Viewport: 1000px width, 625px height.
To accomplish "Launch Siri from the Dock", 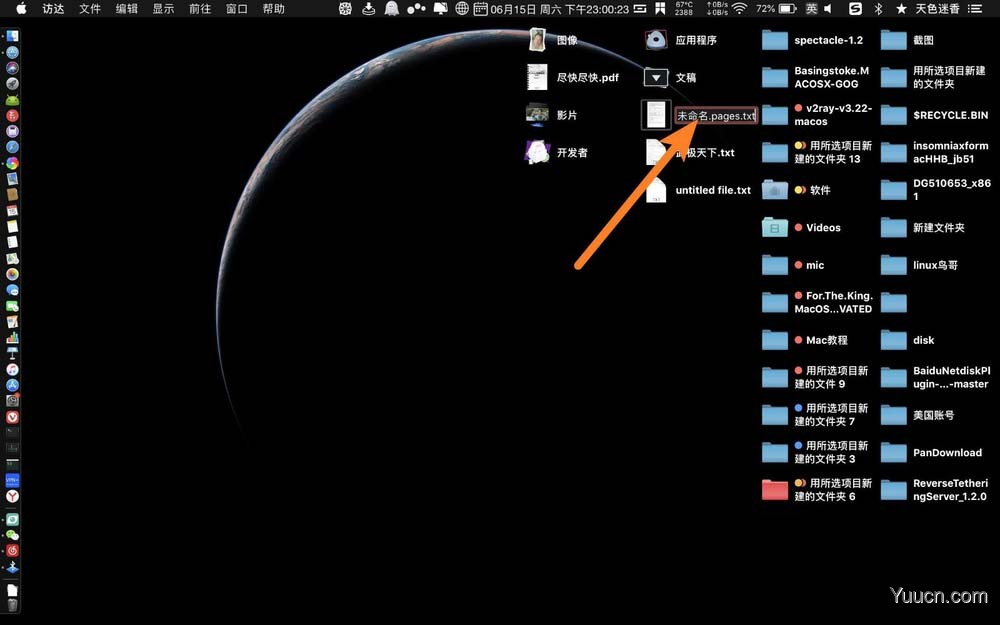I will click(x=12, y=68).
